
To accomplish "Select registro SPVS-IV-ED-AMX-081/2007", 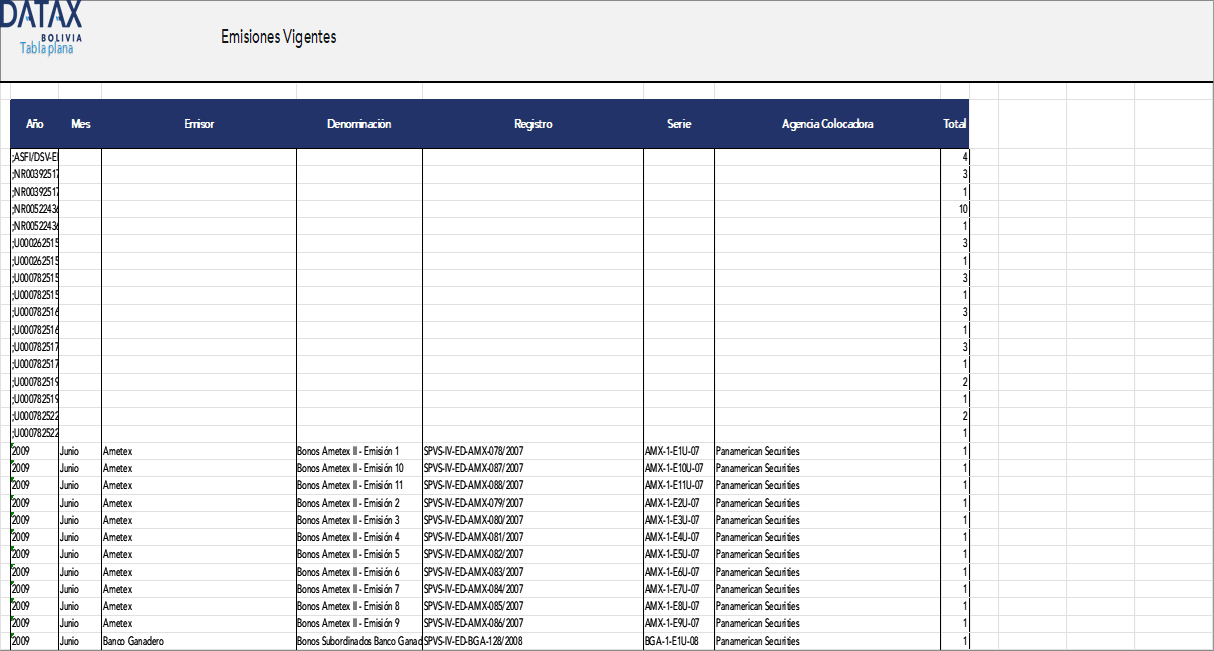I will tap(533, 537).
